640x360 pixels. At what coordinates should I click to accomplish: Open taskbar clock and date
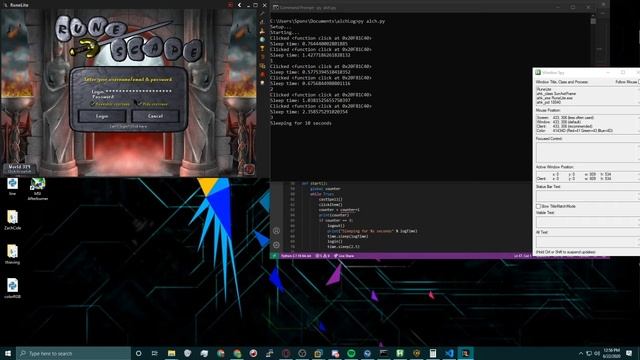click(611, 353)
